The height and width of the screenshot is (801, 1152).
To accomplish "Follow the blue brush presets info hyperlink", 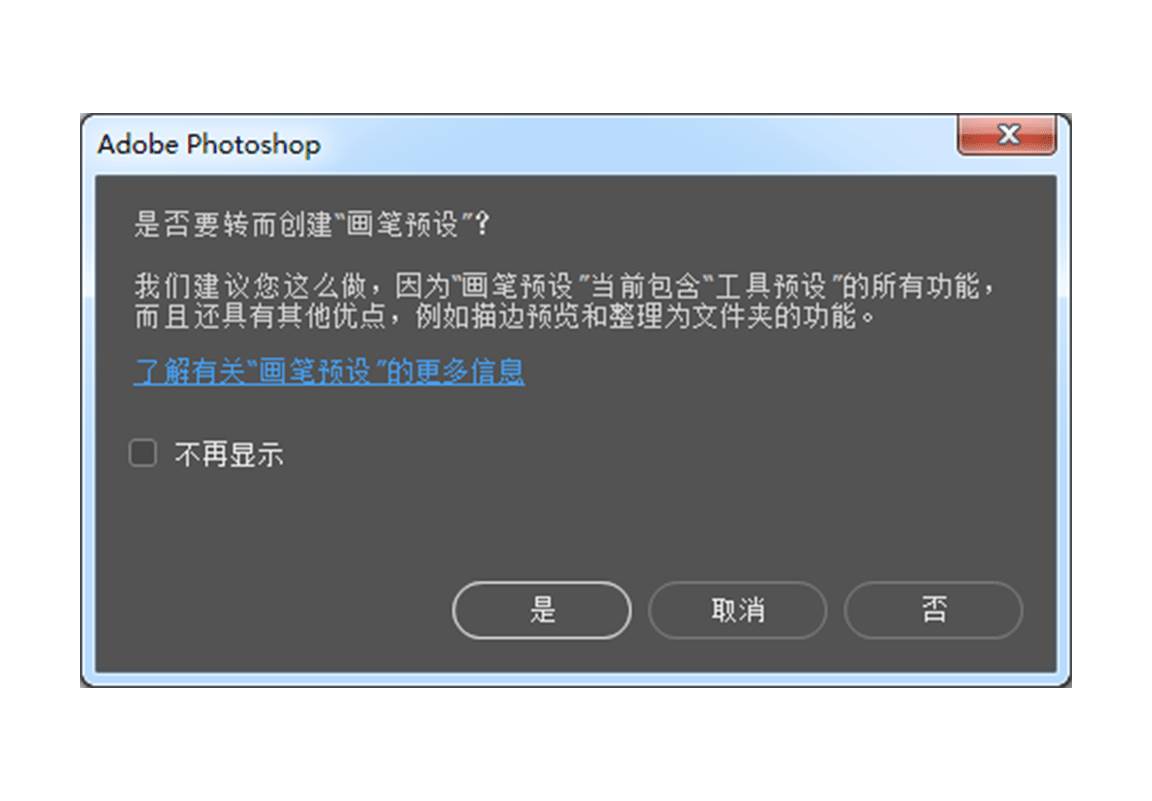I will (x=329, y=371).
